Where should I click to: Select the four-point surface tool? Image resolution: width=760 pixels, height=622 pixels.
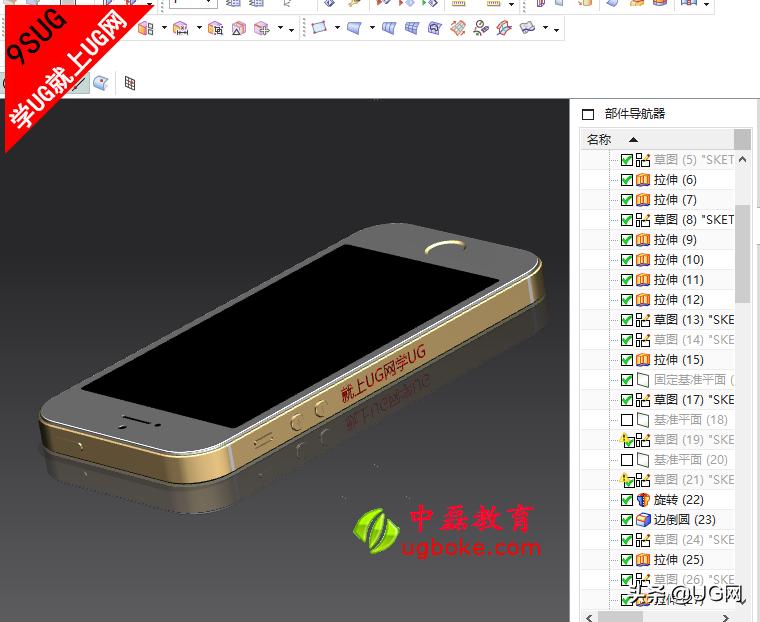(319, 28)
